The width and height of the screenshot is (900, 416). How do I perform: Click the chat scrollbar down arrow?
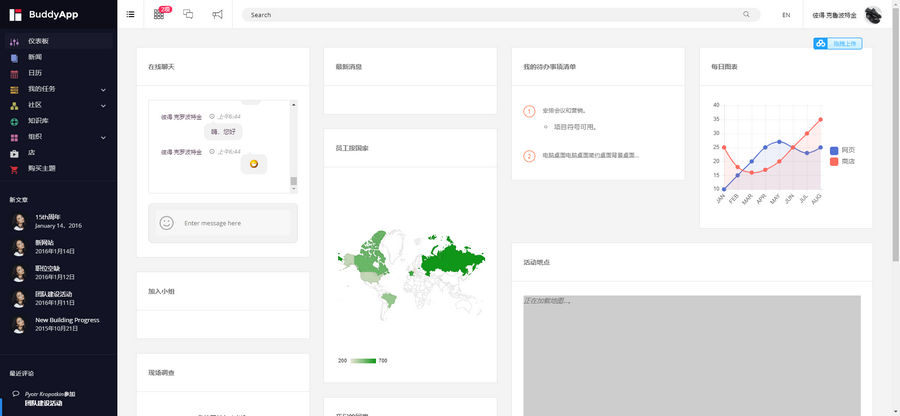(x=294, y=189)
